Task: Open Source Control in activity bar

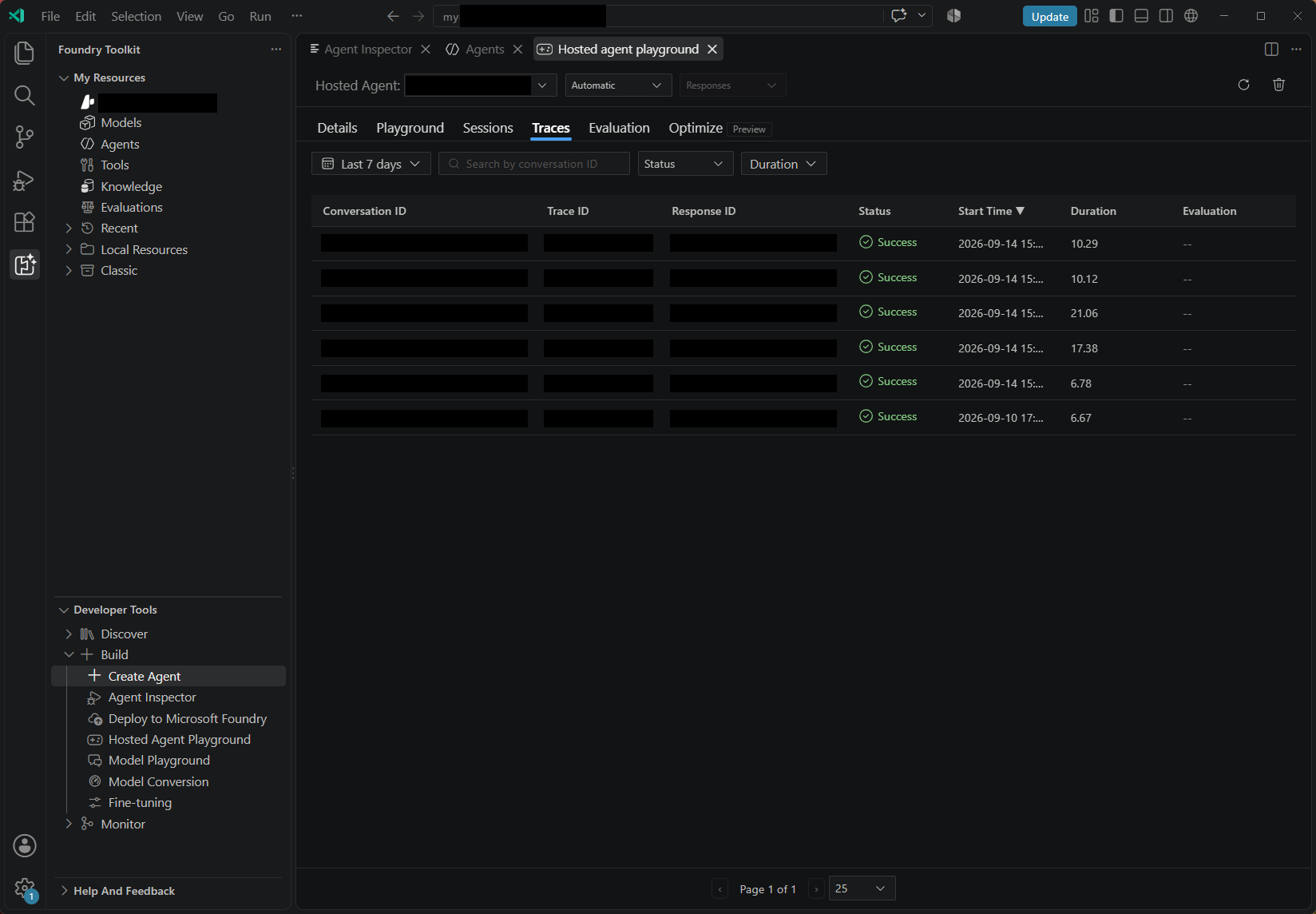Action: [25, 137]
